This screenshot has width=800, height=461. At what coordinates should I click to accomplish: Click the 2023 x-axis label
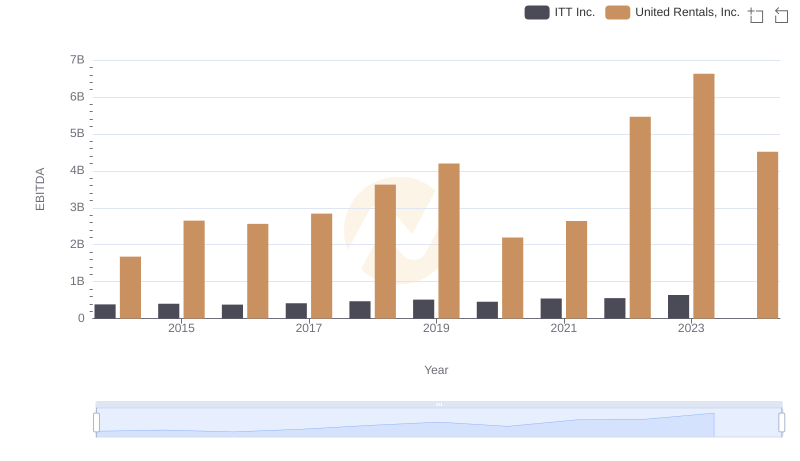691,328
